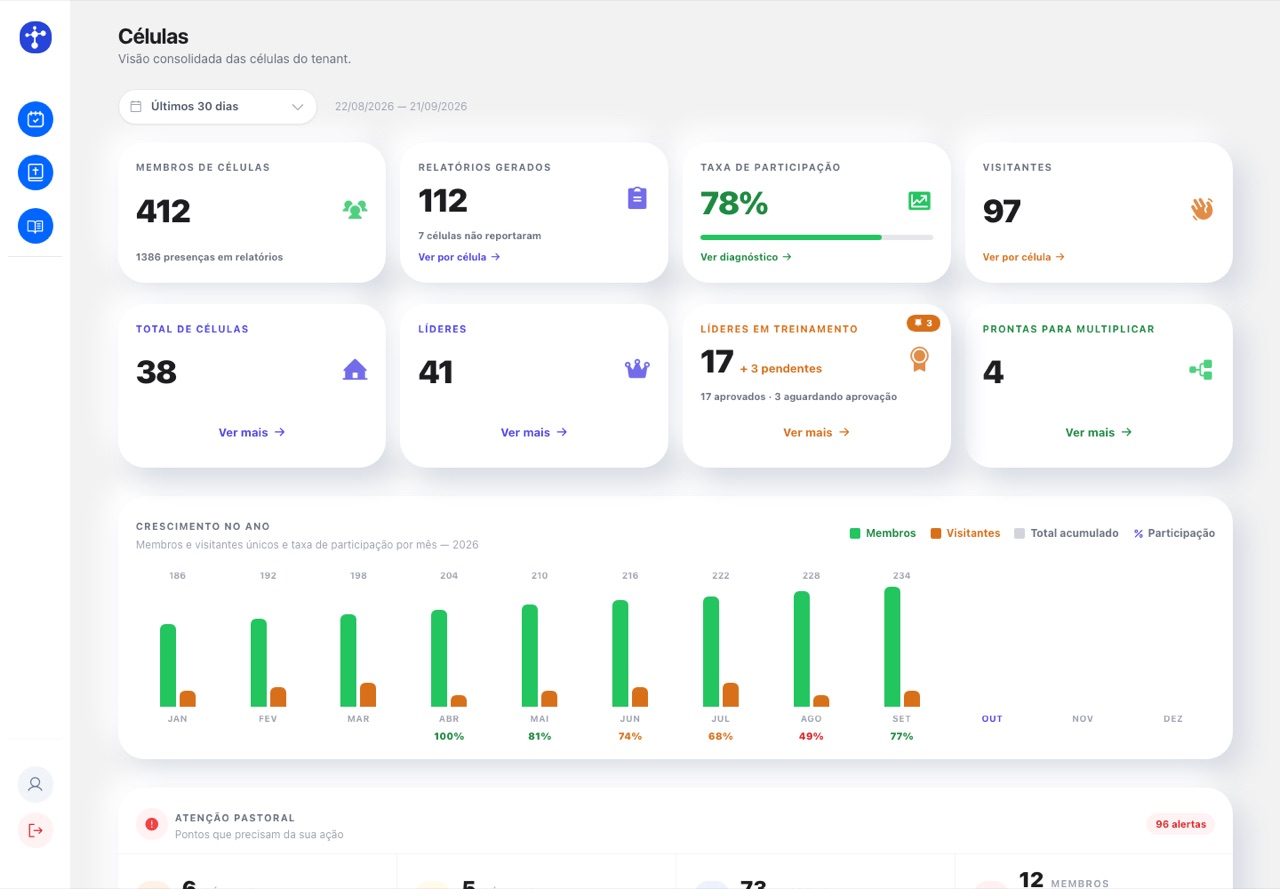Click the orange JUL visitors bar

731,695
